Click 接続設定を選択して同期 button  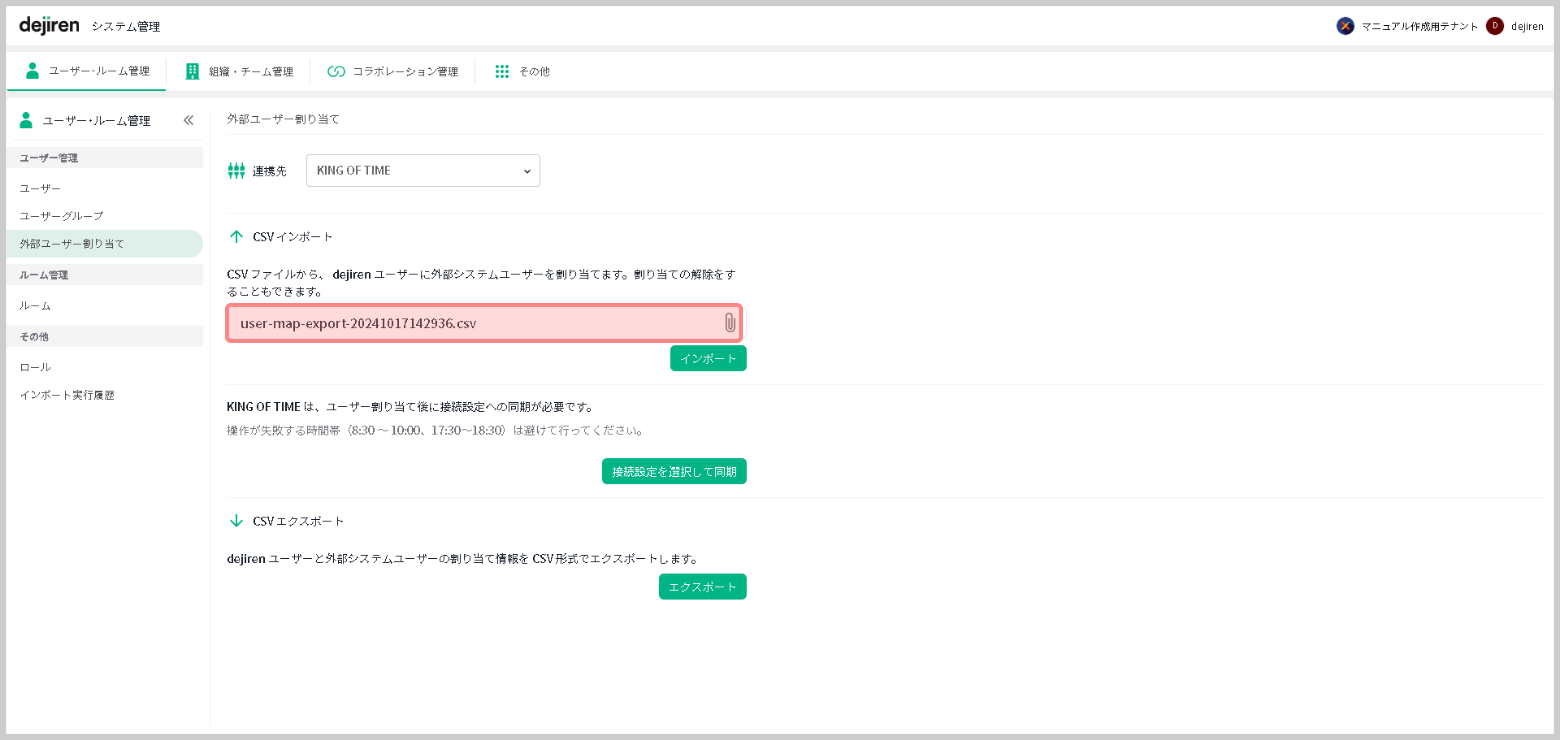[674, 471]
